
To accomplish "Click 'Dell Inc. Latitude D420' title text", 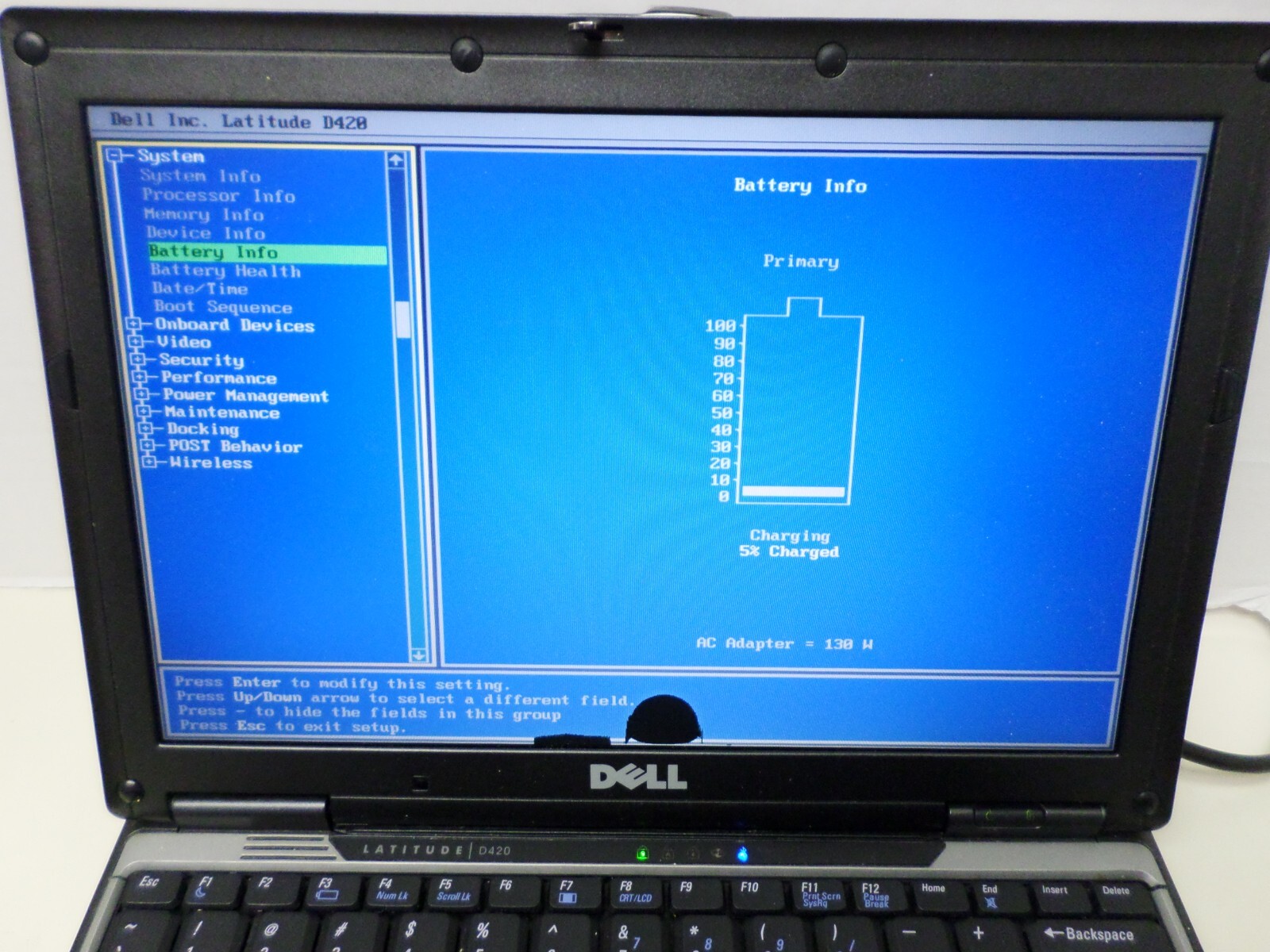I will [238, 121].
